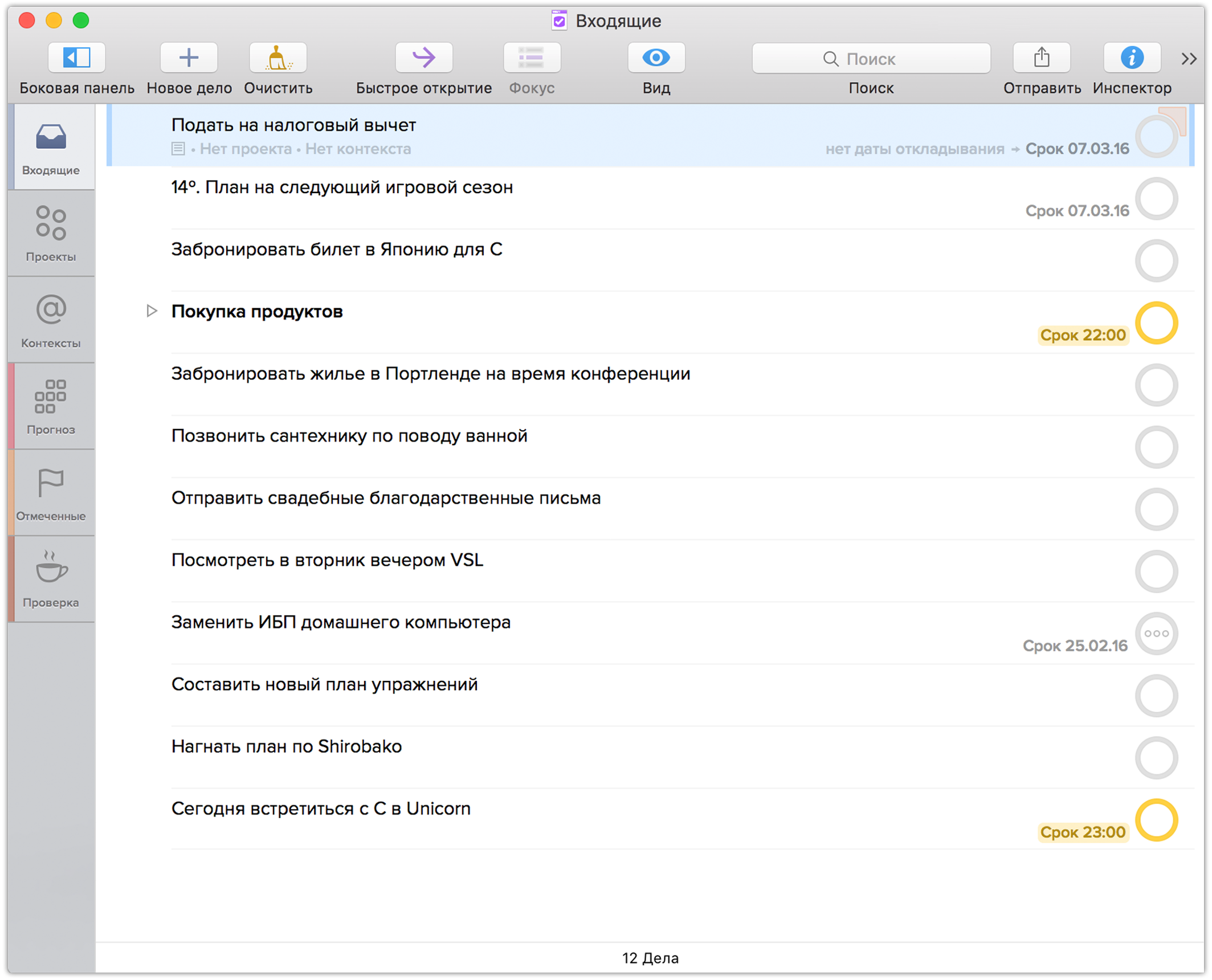Show more toolbar items via double chevron
1212x980 pixels.
(x=1189, y=59)
